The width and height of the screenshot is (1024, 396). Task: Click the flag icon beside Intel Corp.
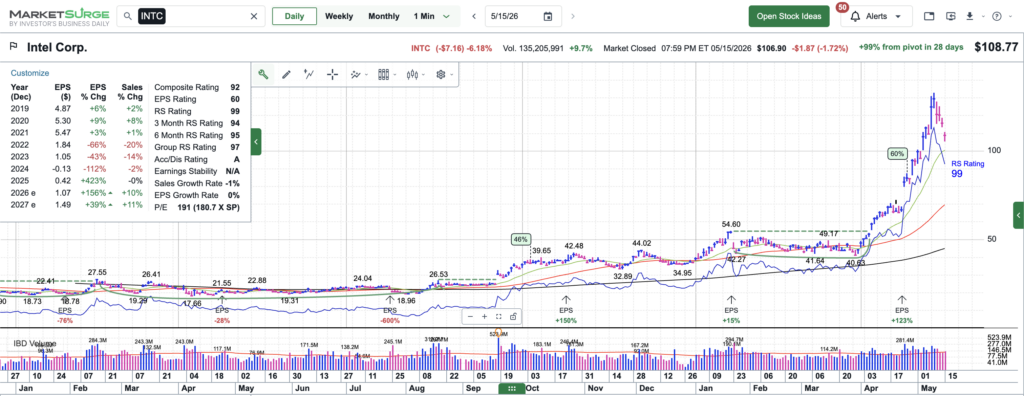(13, 47)
